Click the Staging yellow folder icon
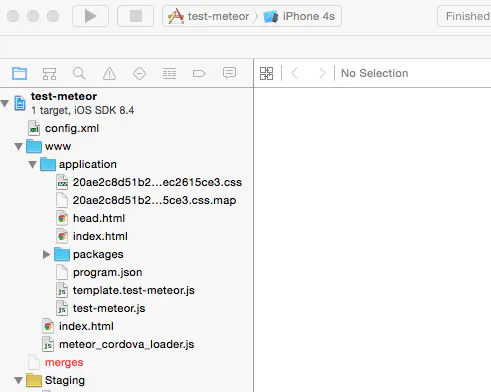This screenshot has height=392, width=491. (x=34, y=380)
